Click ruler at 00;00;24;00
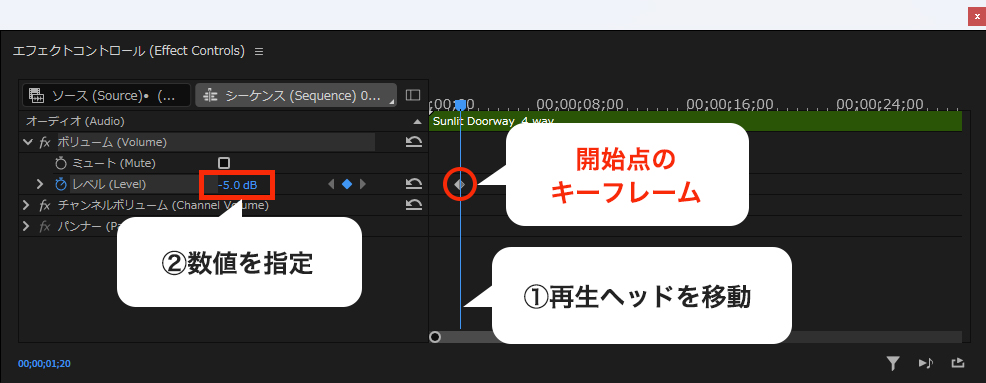 point(880,104)
